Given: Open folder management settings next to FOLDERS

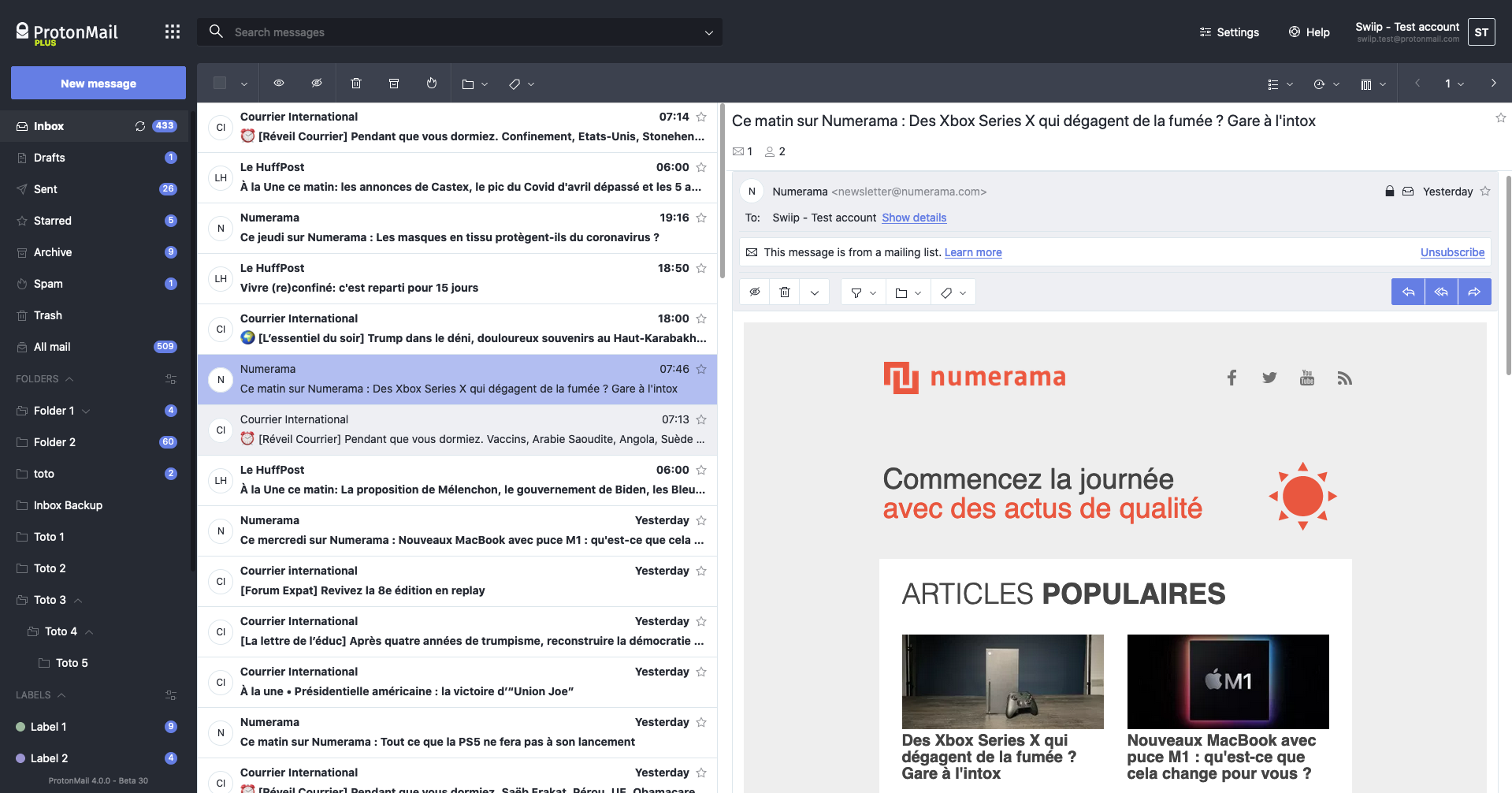Looking at the screenshot, I should [x=171, y=379].
